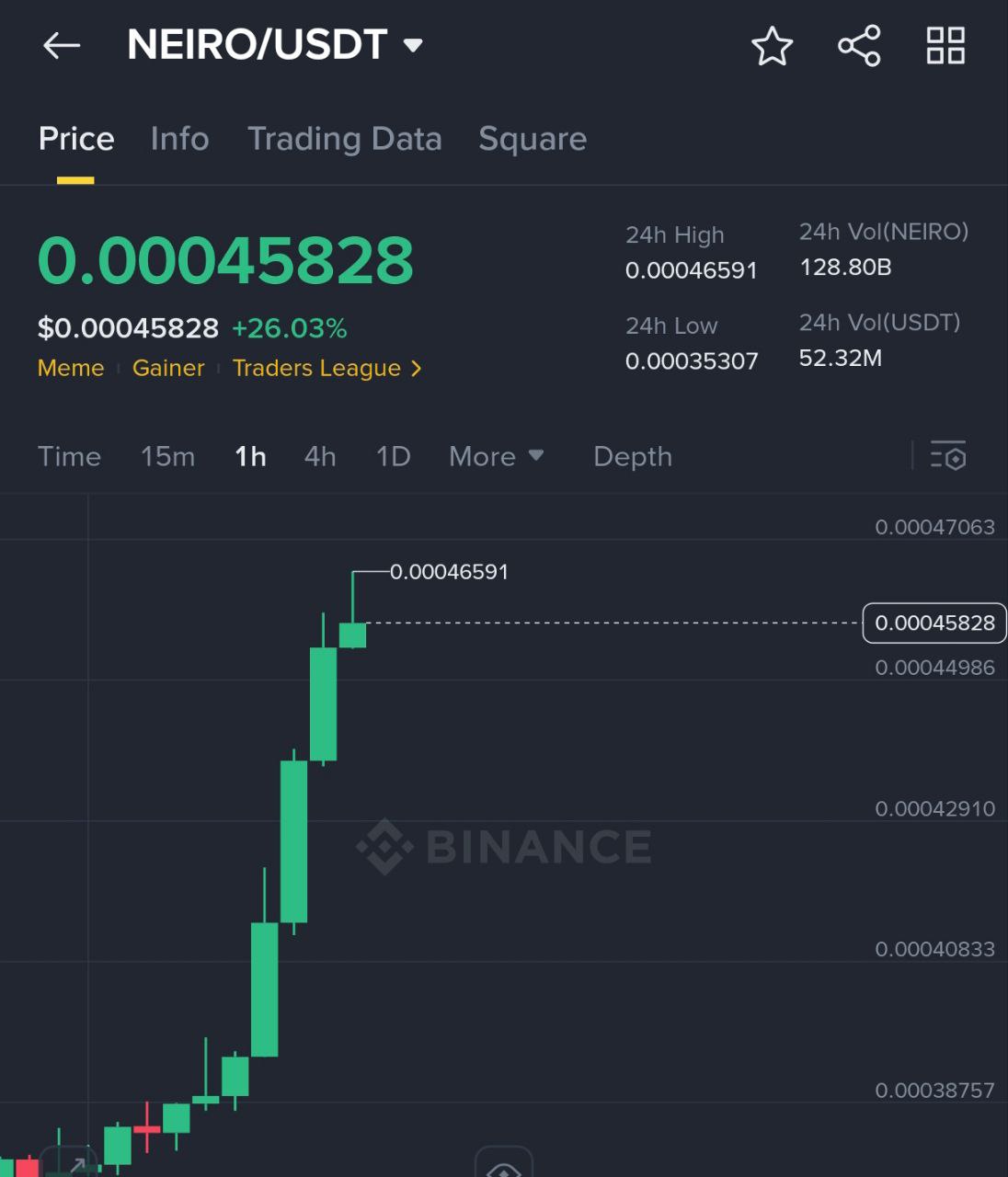The width and height of the screenshot is (1008, 1177).
Task: Tap the 0.00038757 axis label
Action: coord(934,1090)
